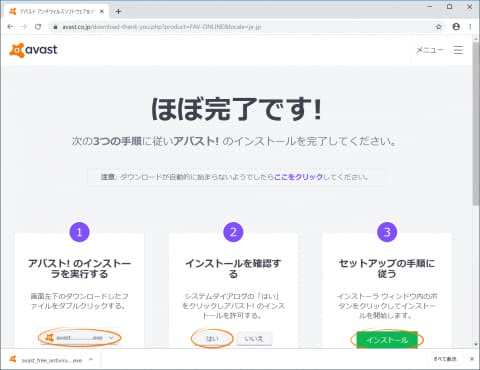480x370 pixels.
Task: Maximize the browser window
Action: click(x=450, y=7)
